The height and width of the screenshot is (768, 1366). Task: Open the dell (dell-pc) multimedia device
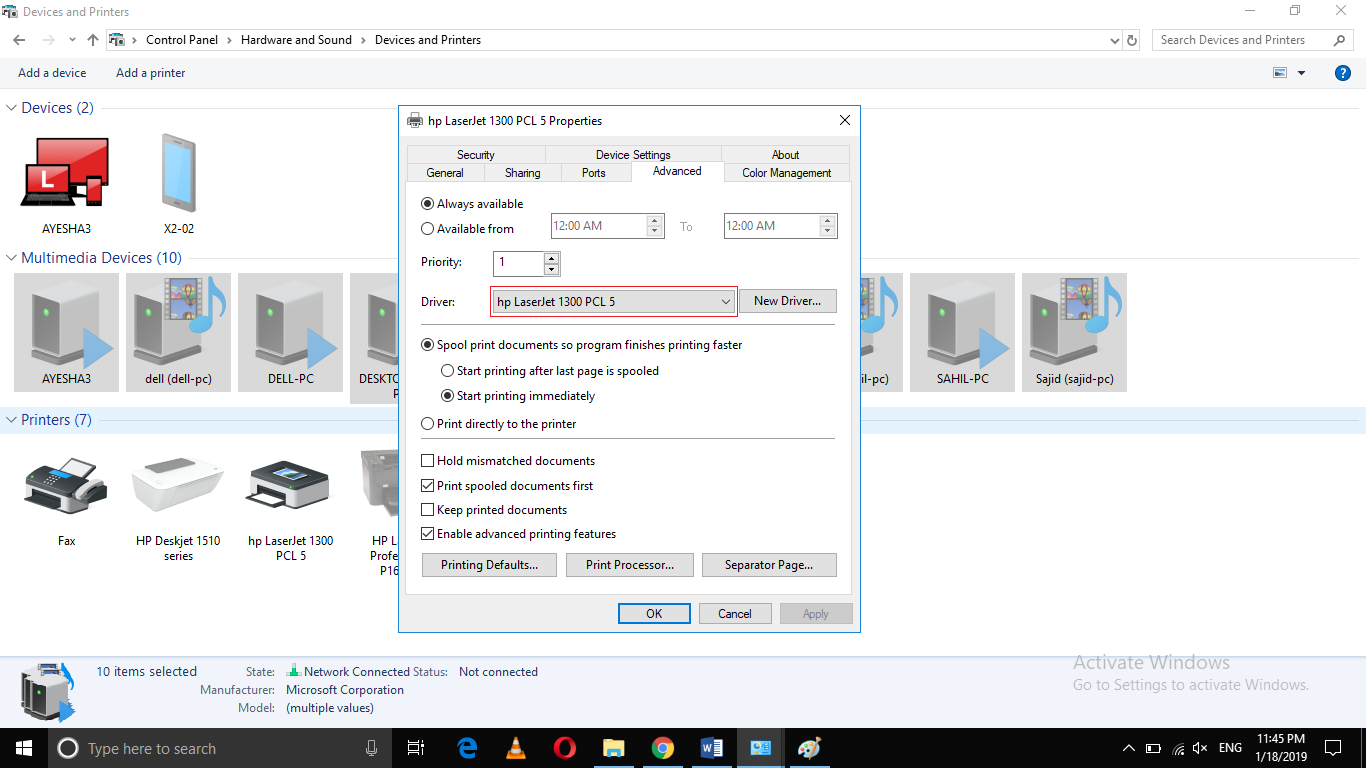pos(178,332)
